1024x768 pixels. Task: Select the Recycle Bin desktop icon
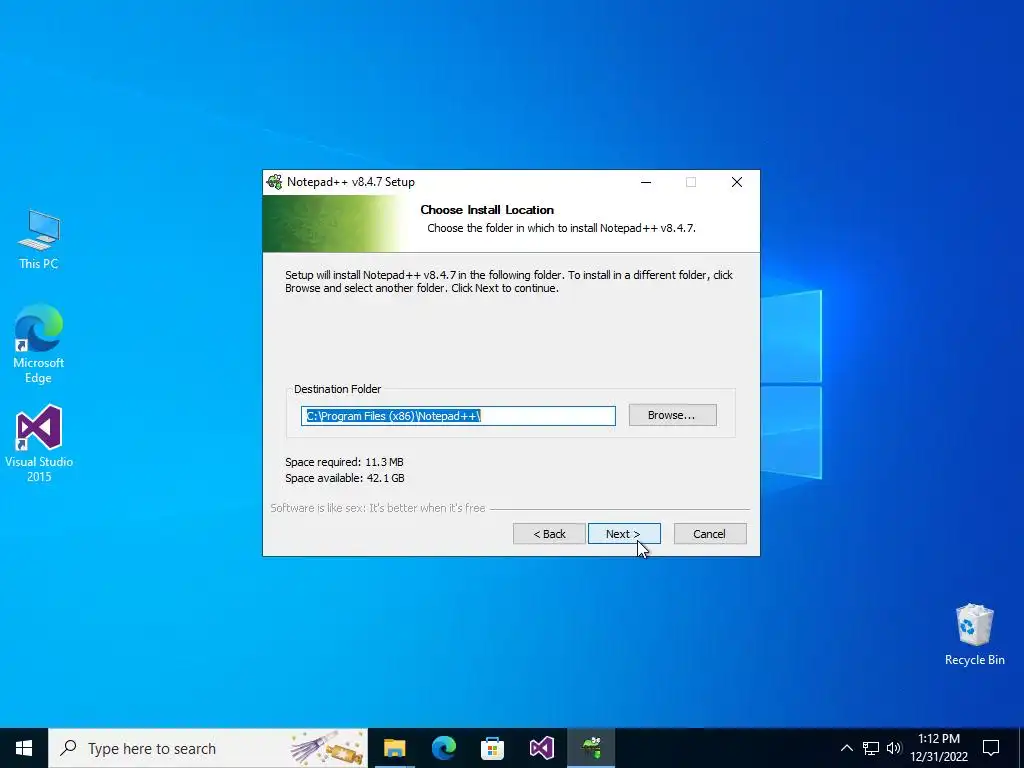click(974, 635)
